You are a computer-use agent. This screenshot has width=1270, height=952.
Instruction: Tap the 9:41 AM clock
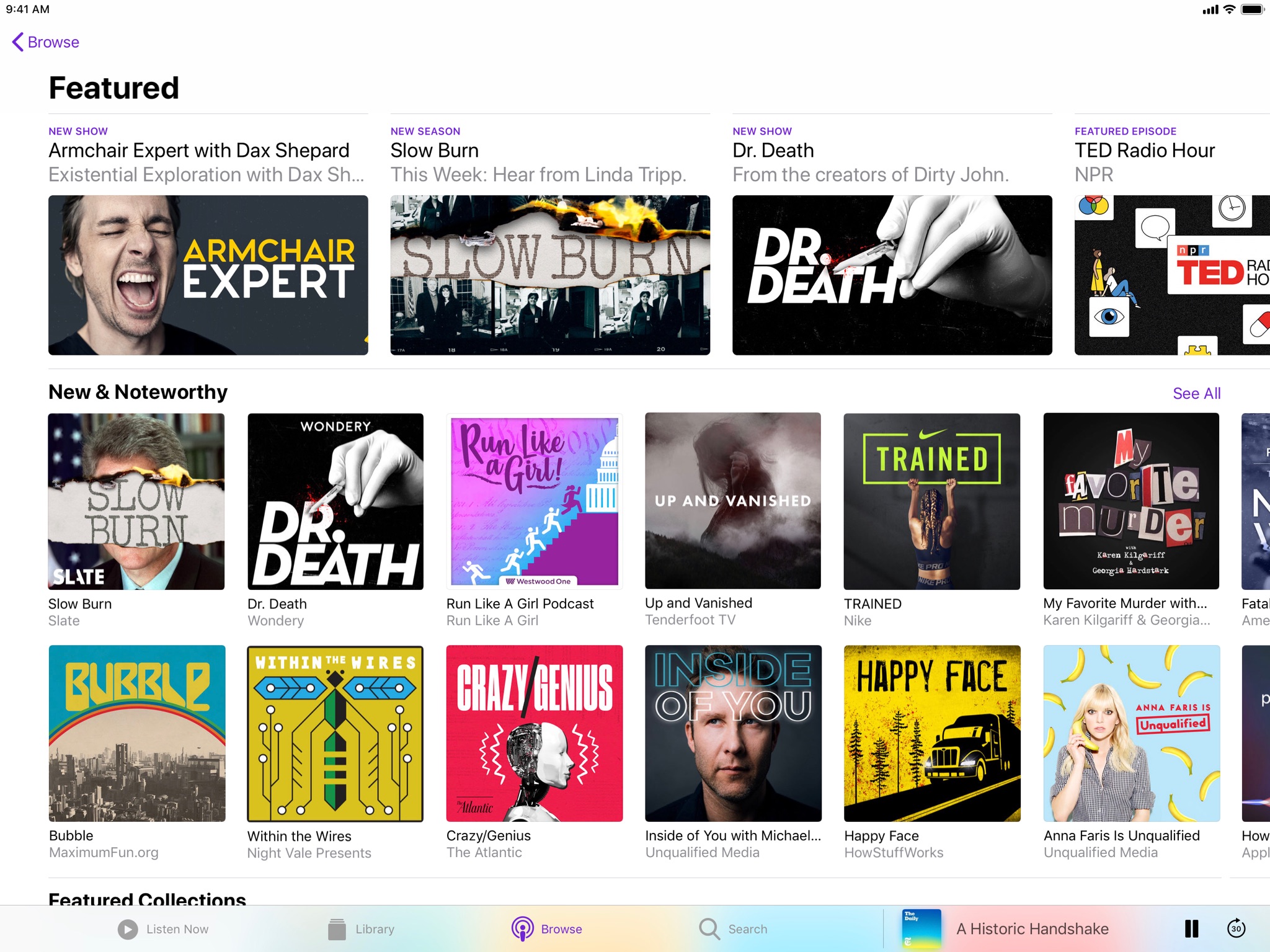[x=28, y=9]
